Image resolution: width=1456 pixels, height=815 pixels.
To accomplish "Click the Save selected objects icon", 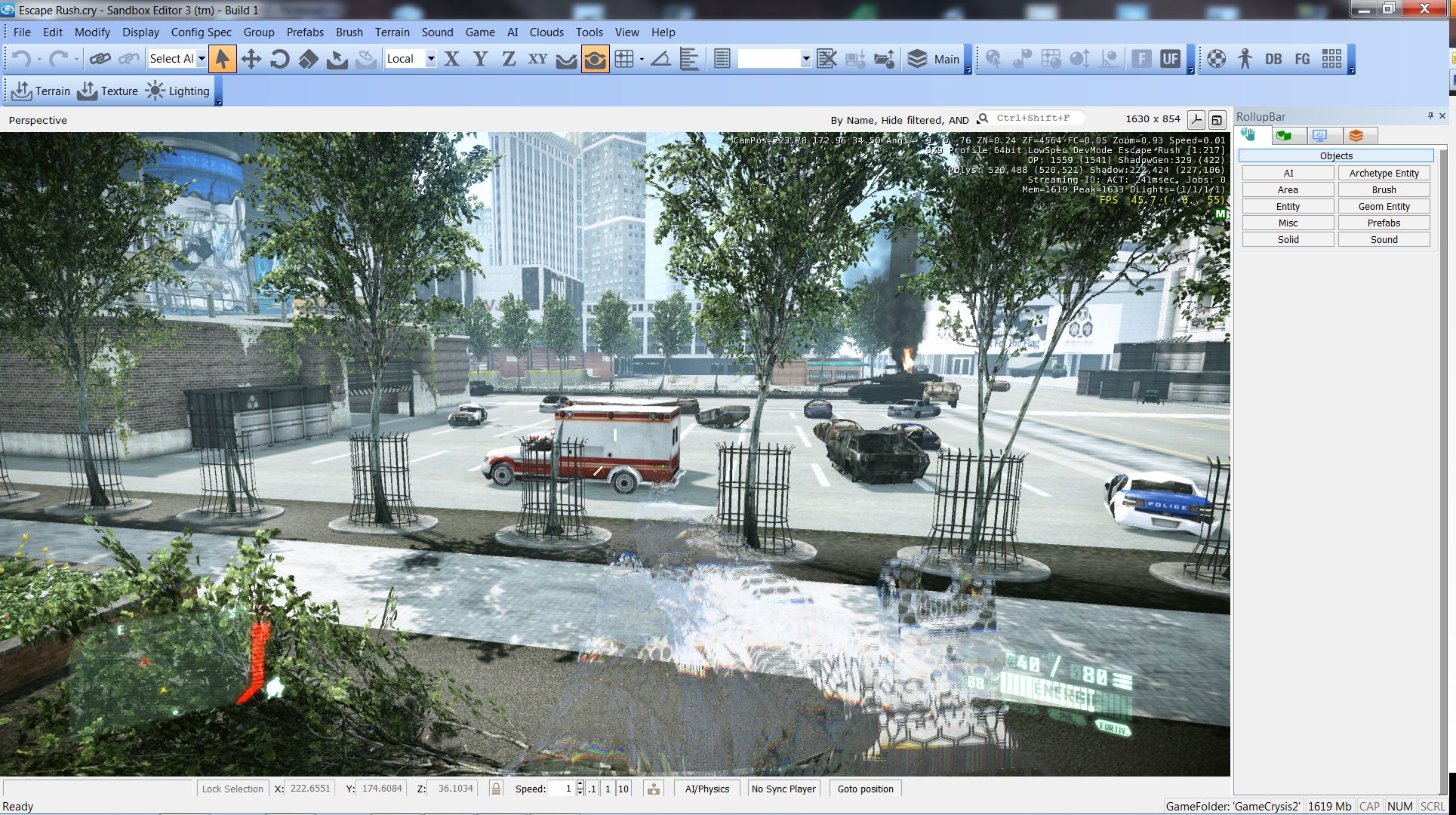I will click(x=856, y=59).
